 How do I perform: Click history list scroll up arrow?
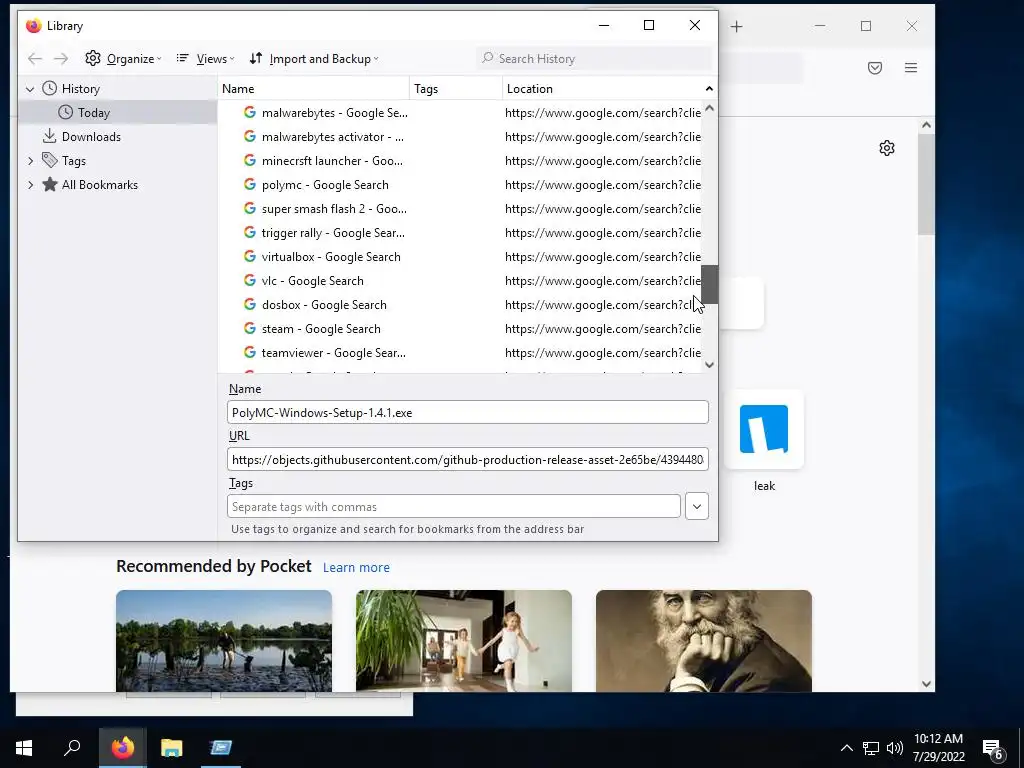coord(710,108)
